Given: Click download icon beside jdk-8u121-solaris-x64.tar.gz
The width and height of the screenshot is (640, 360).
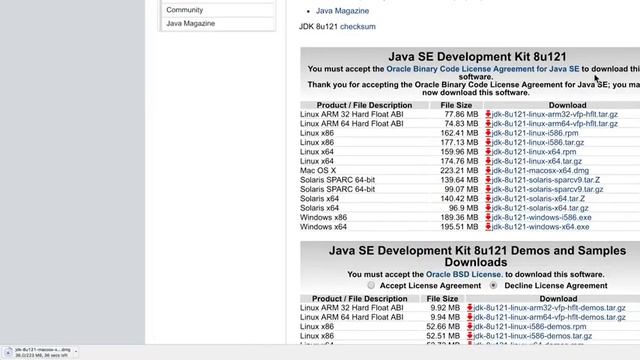Looking at the screenshot, I should (488, 208).
